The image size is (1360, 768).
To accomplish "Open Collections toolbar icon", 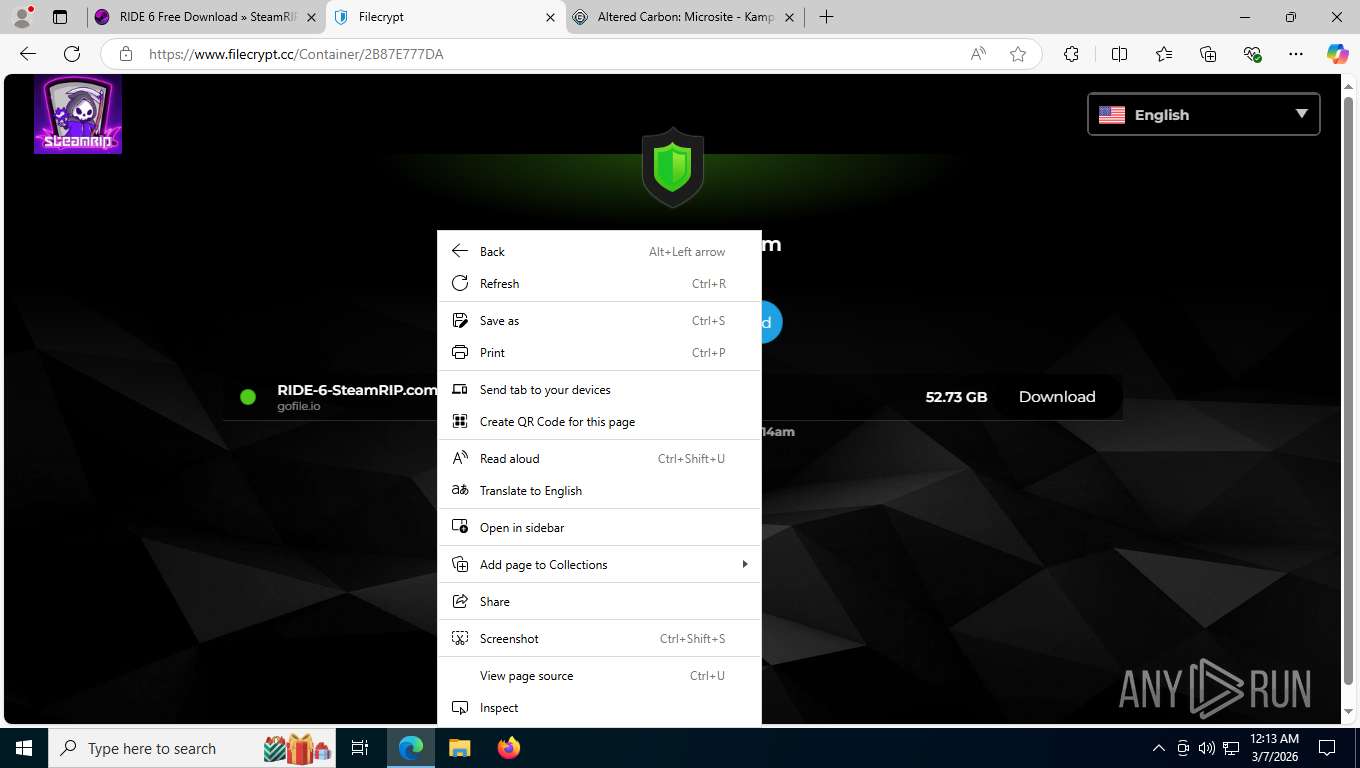I will [1208, 54].
